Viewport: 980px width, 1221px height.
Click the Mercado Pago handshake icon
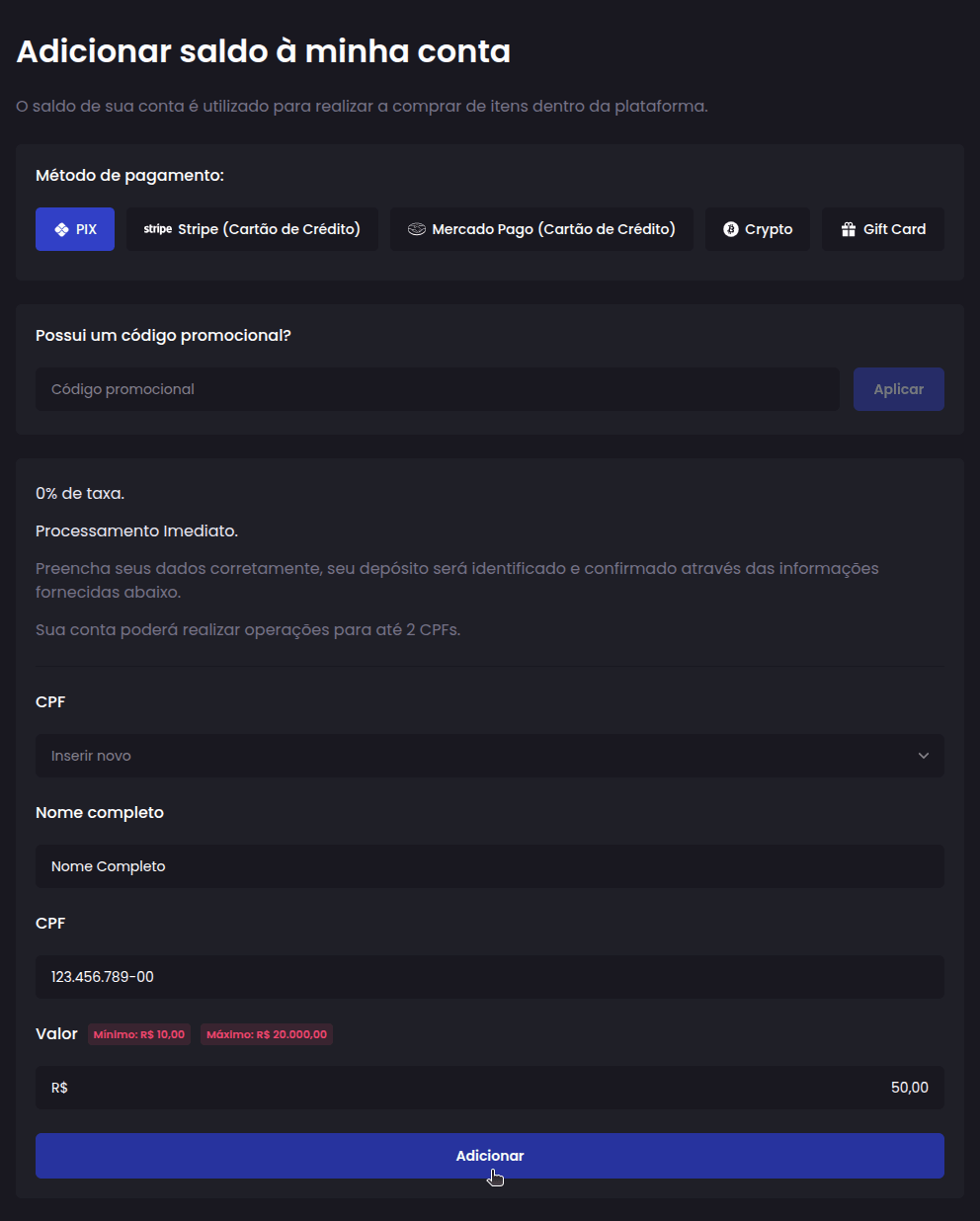(417, 228)
